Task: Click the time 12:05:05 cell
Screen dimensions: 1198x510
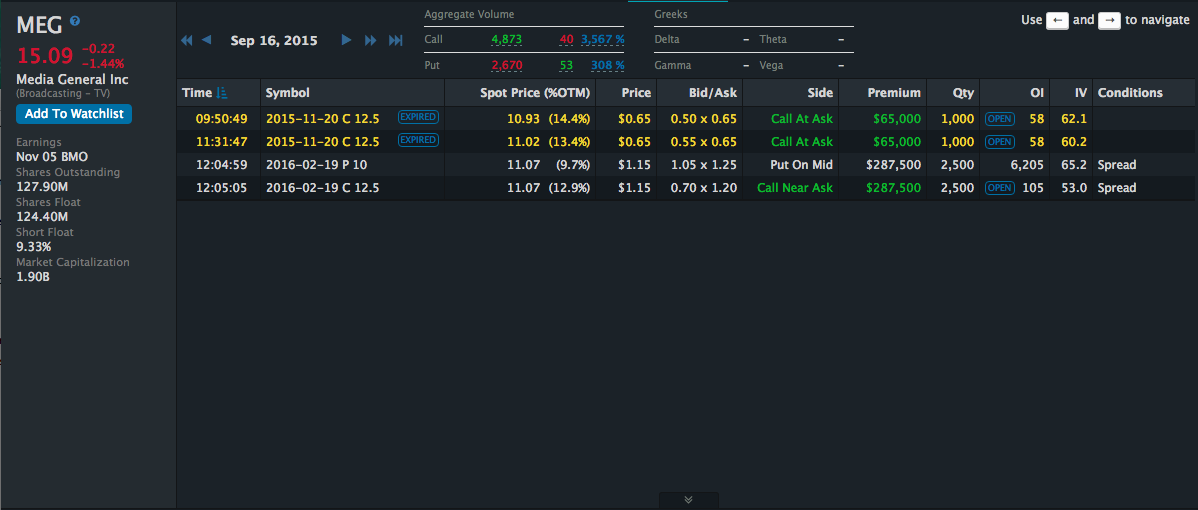Action: coord(222,188)
